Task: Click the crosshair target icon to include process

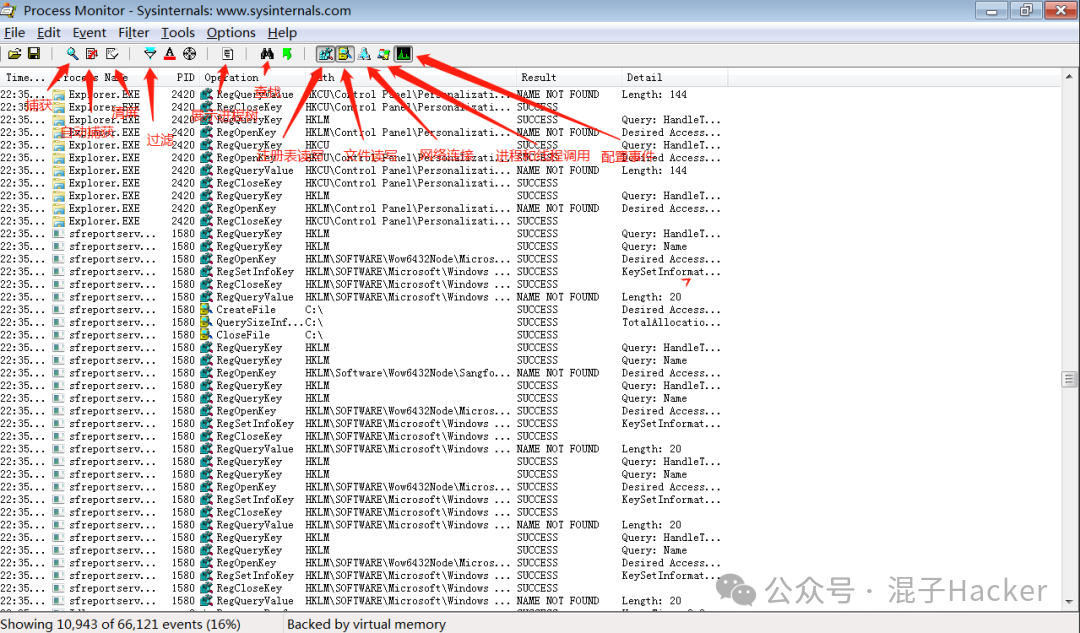Action: coord(189,54)
